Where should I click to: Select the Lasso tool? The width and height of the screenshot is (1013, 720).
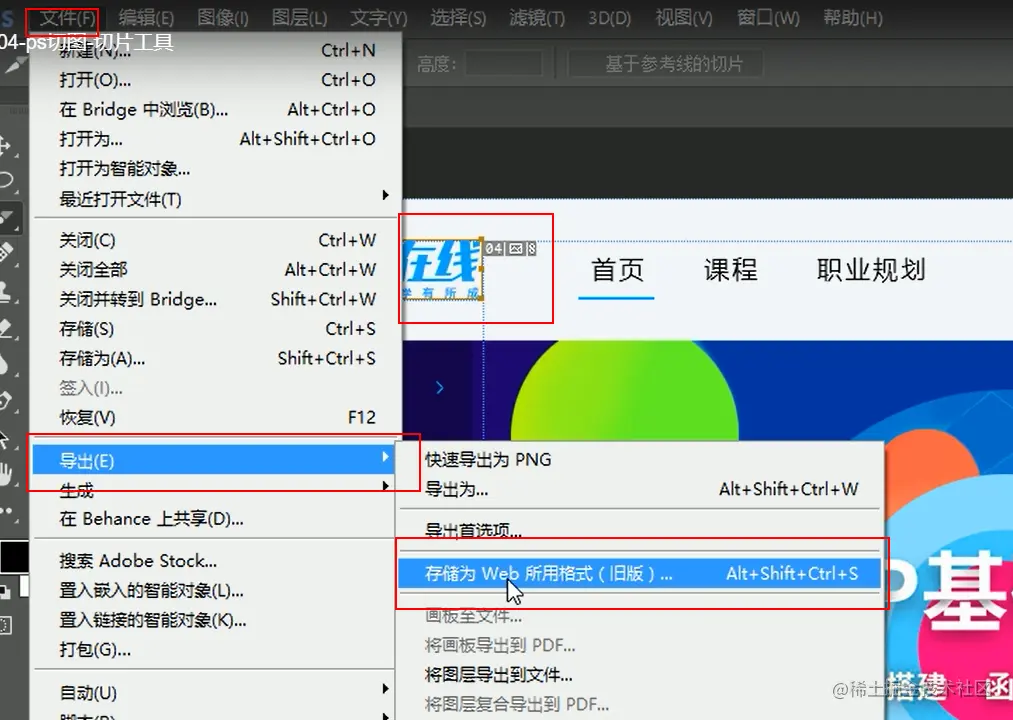tap(8, 179)
